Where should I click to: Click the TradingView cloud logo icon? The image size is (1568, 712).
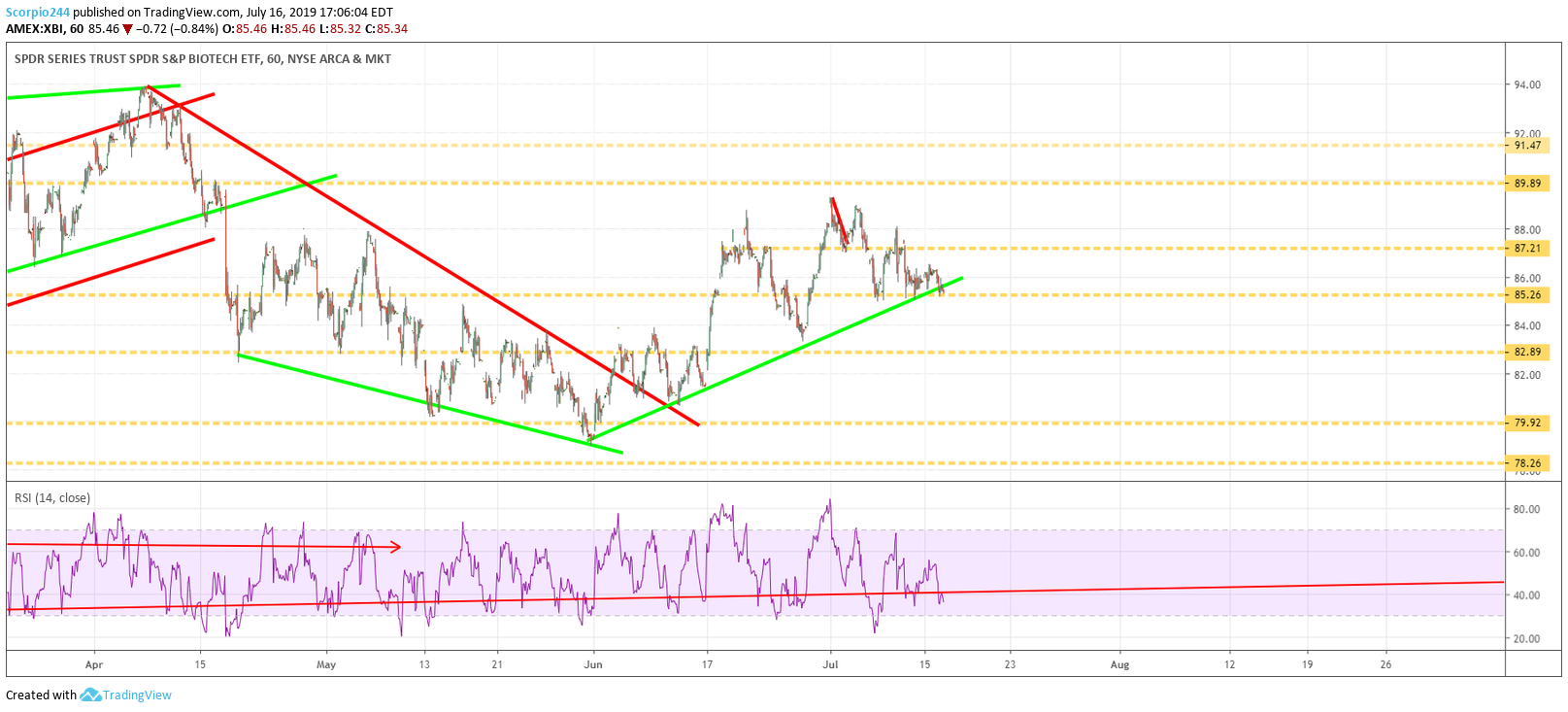(x=90, y=695)
